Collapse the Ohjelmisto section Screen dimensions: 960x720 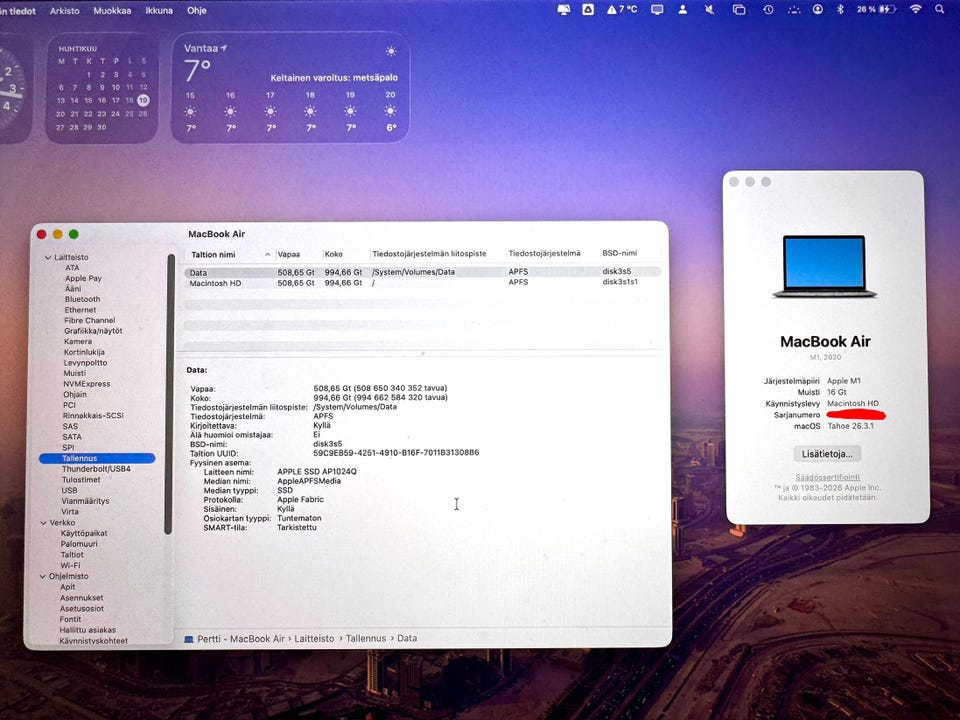click(43, 577)
